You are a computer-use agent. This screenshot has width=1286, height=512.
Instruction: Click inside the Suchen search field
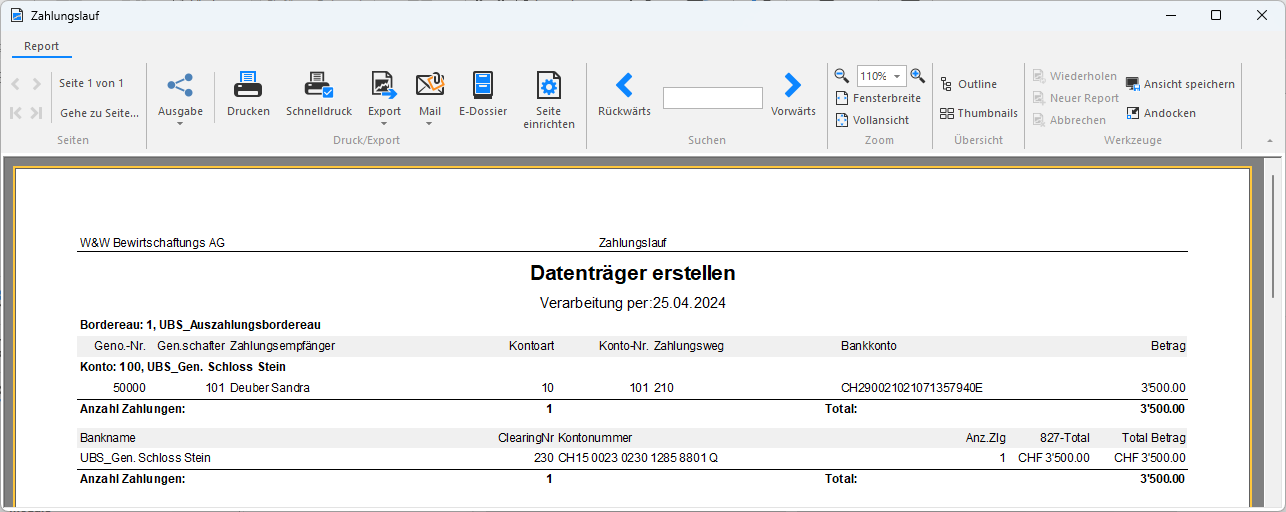click(712, 98)
